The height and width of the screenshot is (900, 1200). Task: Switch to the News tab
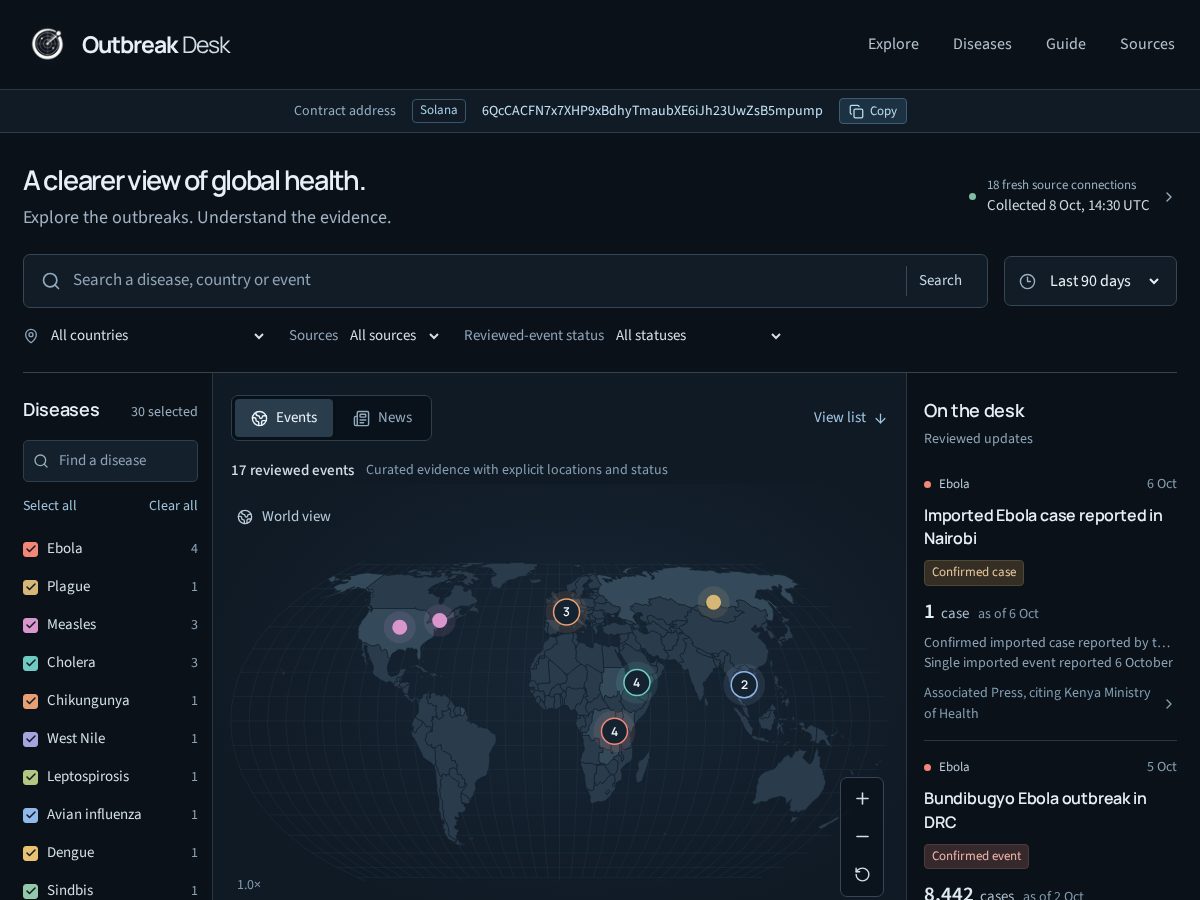382,418
